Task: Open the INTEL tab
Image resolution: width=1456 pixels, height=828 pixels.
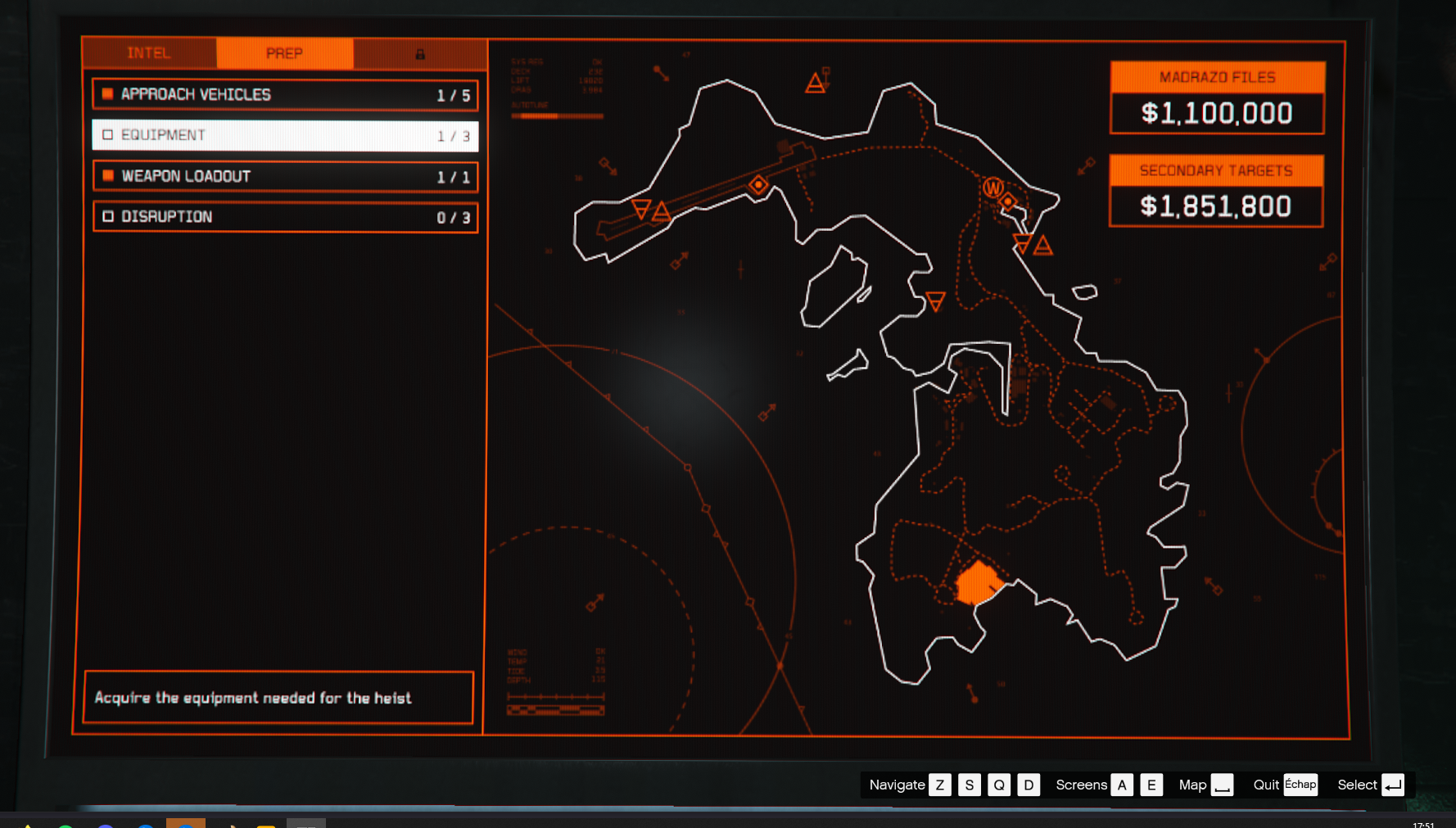Action: [x=150, y=53]
